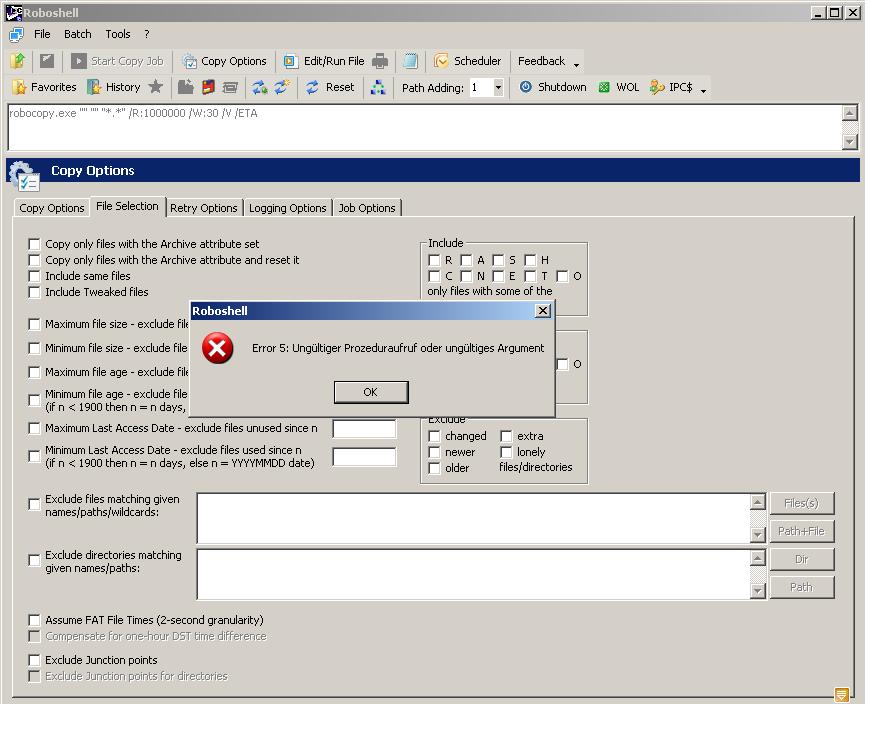Click the IPC$ toolbar button

(671, 87)
